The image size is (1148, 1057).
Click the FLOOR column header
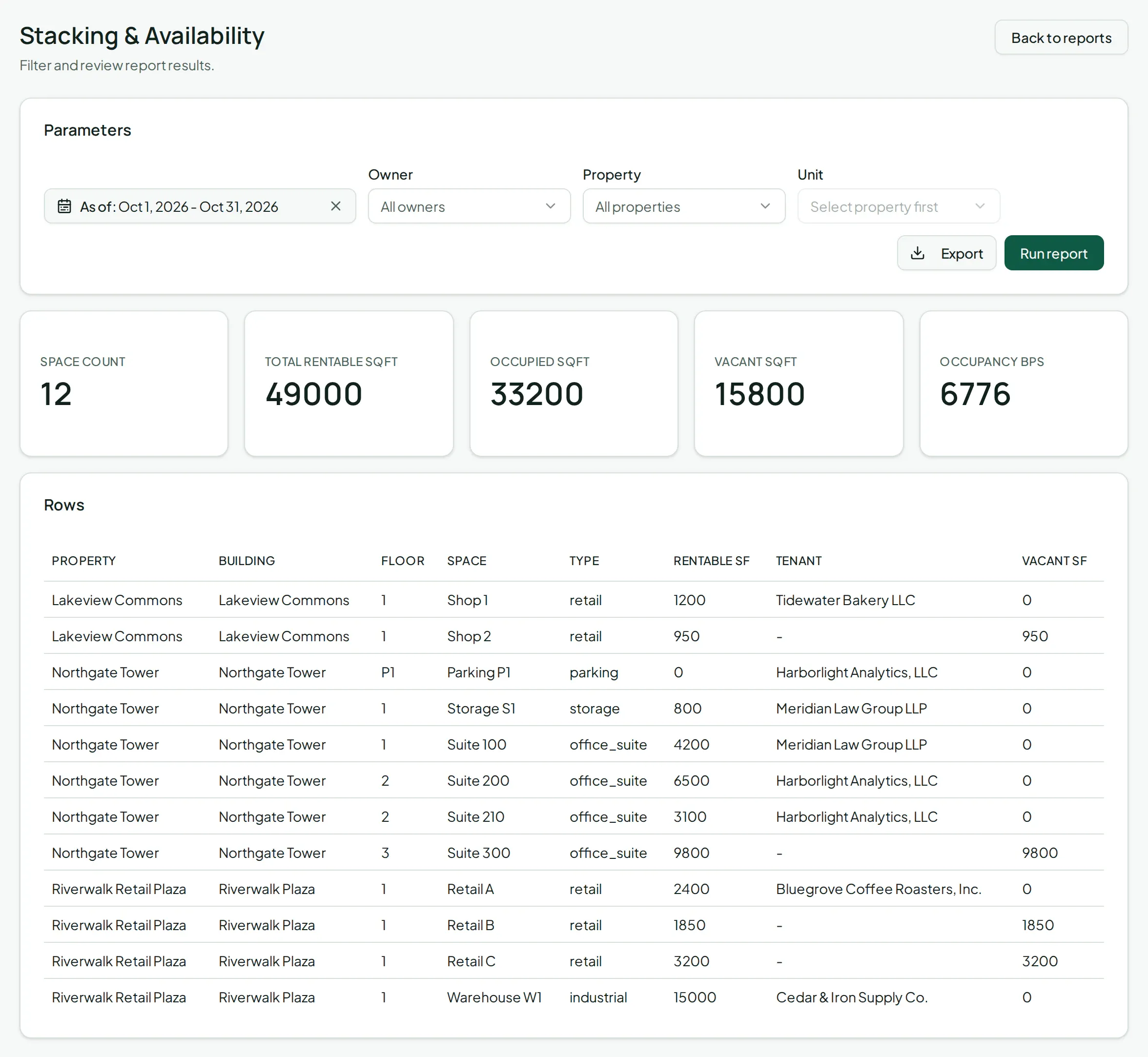403,561
